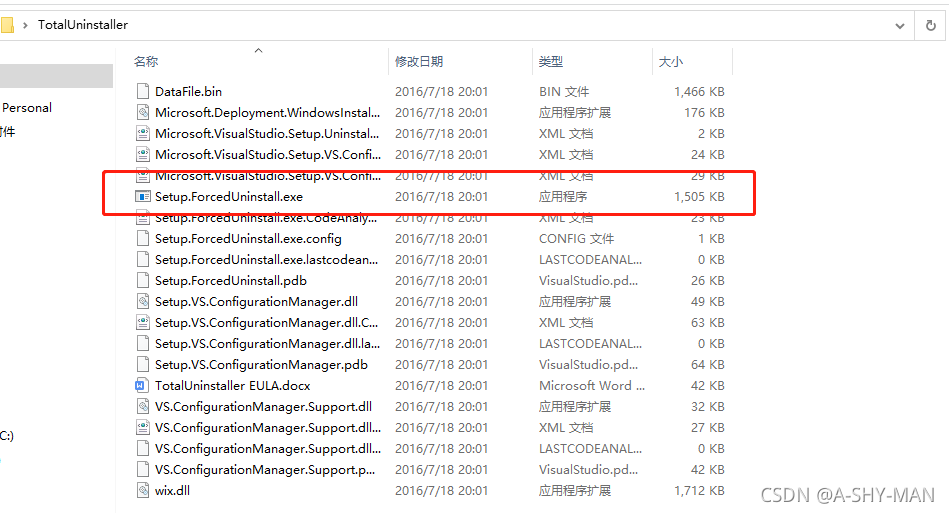Select the Setup.VS.ConfigurationManager.pdb file name
This screenshot has width=949, height=513.
(261, 364)
